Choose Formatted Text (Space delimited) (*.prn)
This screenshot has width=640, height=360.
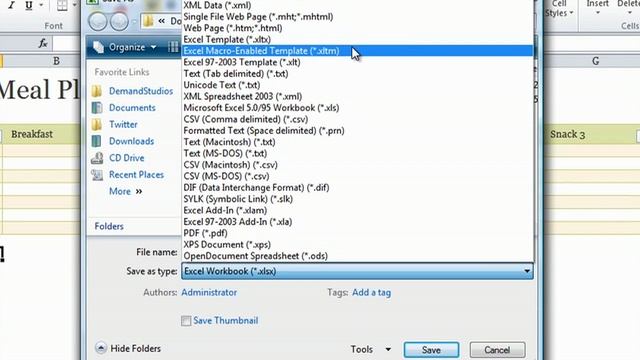357,131
